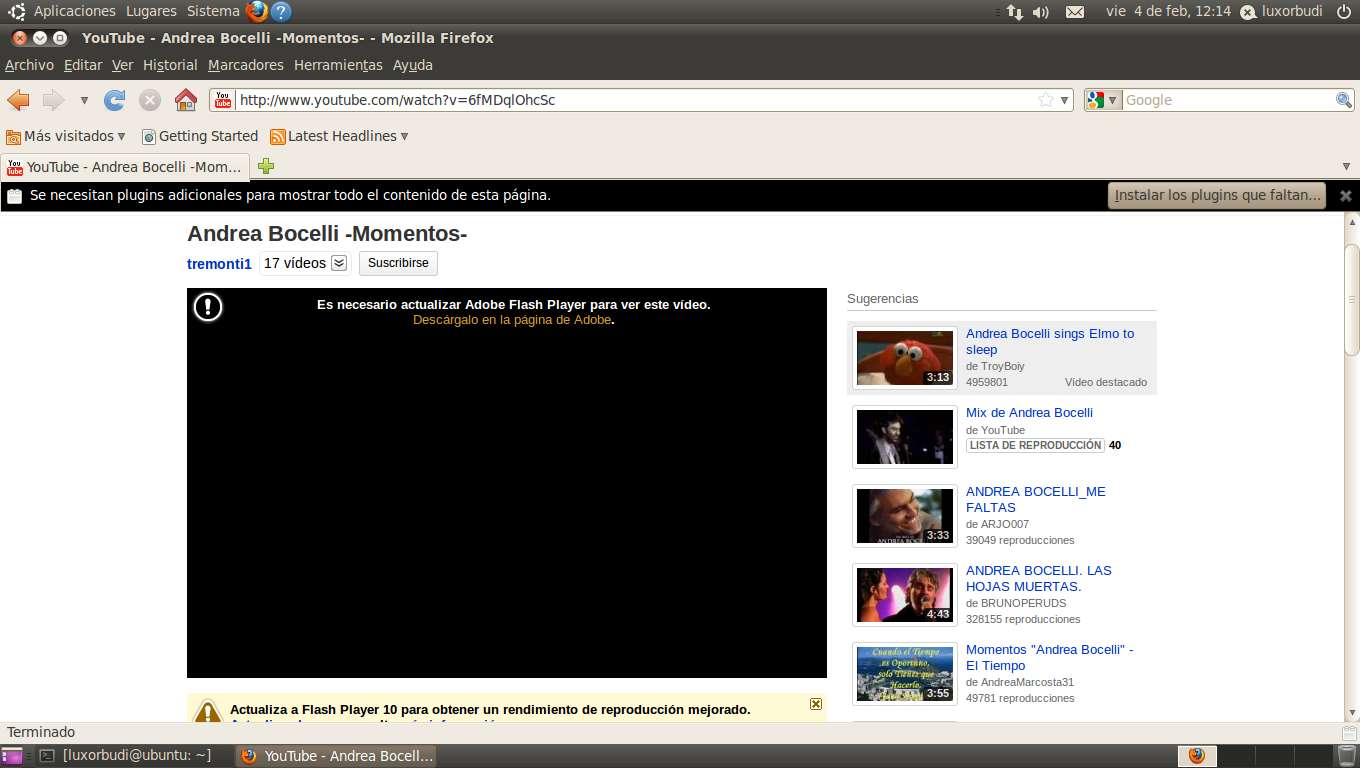Click the search magnifier icon

tap(1344, 100)
